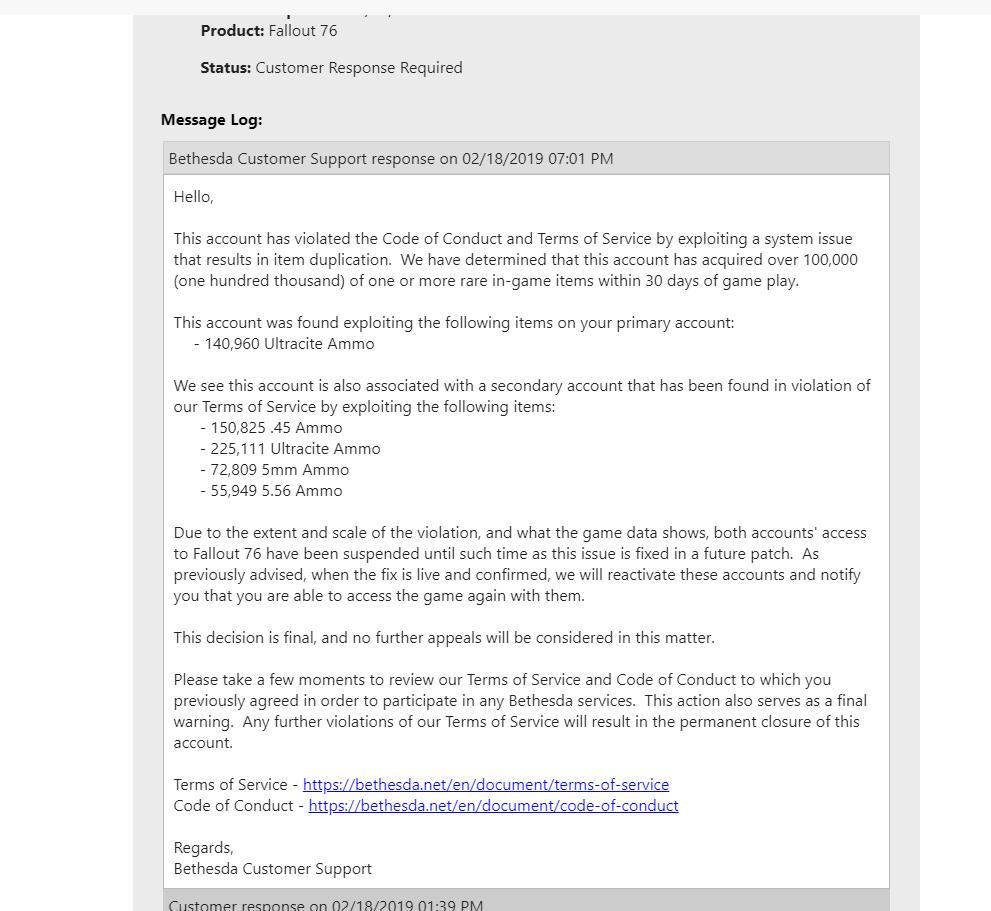The height and width of the screenshot is (911, 991).
Task: Click the 'Please take a few moments' paragraph
Action: pyautogui.click(x=519, y=711)
